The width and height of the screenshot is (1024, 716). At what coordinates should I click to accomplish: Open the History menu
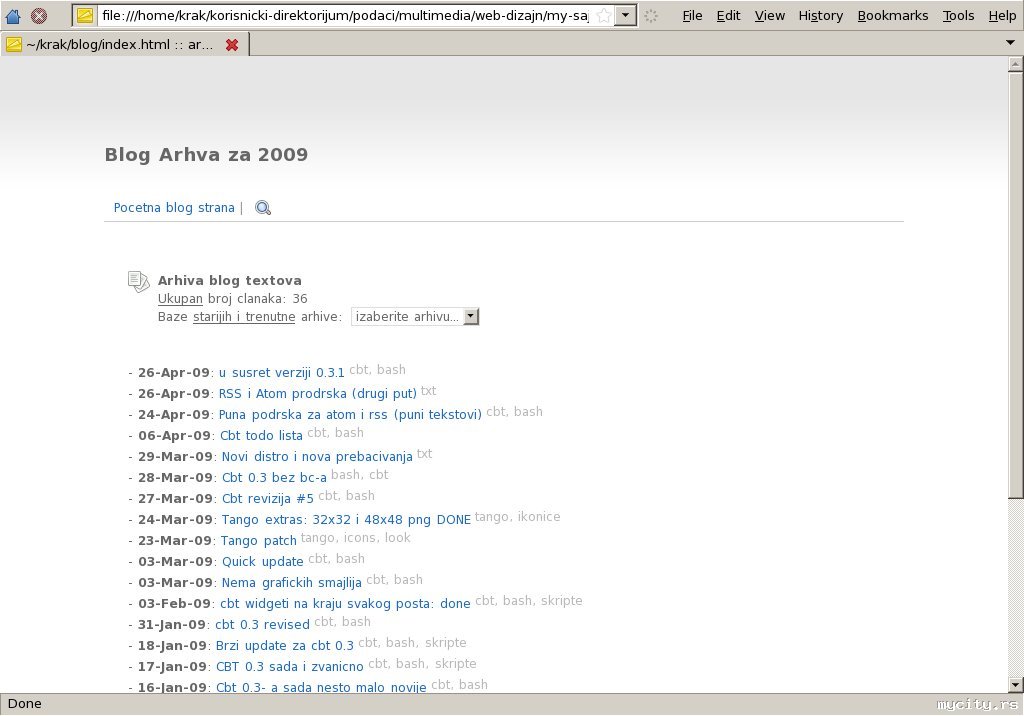[x=821, y=16]
